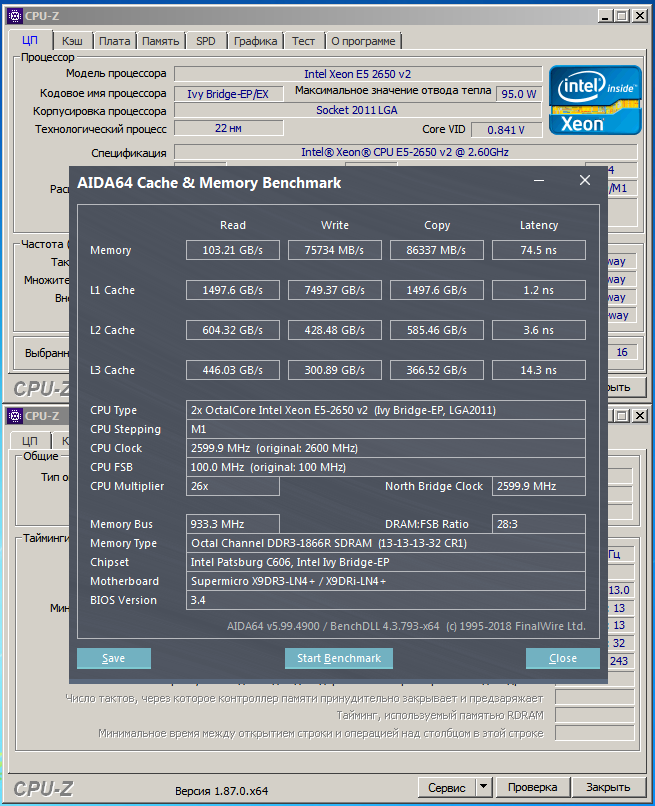Screen dimensions: 655x806
Task: Click North Bridge Clock value 2599.9 MHz
Action: [538, 486]
